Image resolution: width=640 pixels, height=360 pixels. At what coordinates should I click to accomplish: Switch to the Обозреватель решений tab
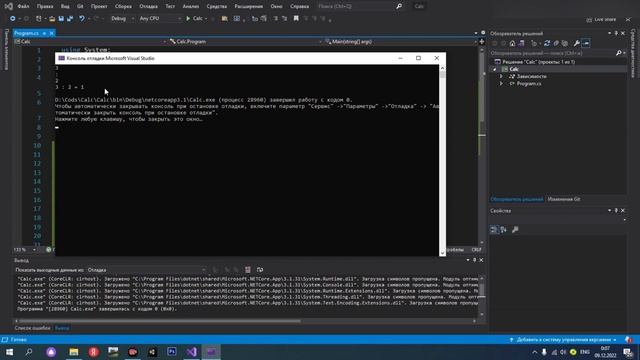coord(517,199)
